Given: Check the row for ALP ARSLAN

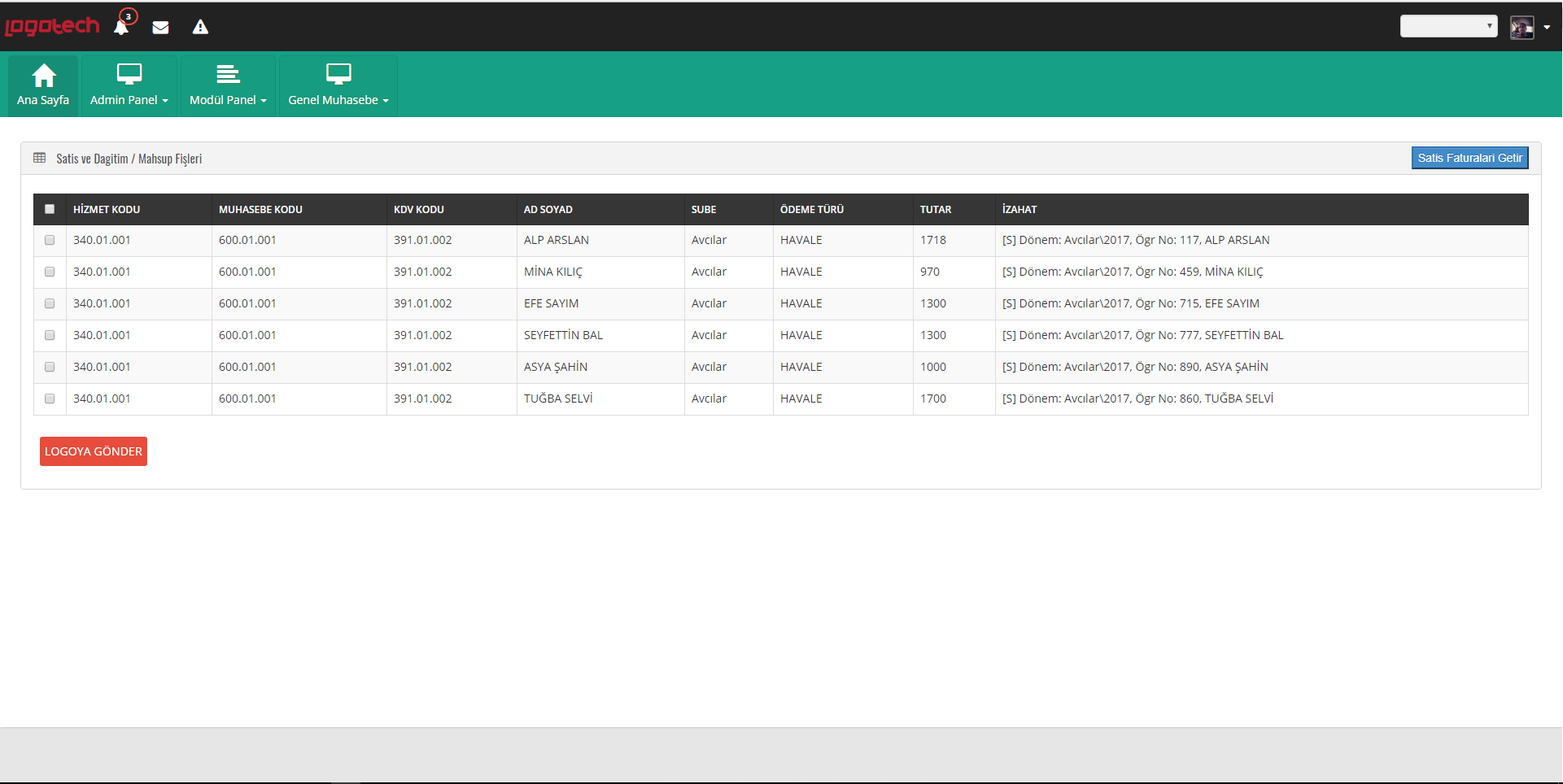Looking at the screenshot, I should tap(50, 240).
